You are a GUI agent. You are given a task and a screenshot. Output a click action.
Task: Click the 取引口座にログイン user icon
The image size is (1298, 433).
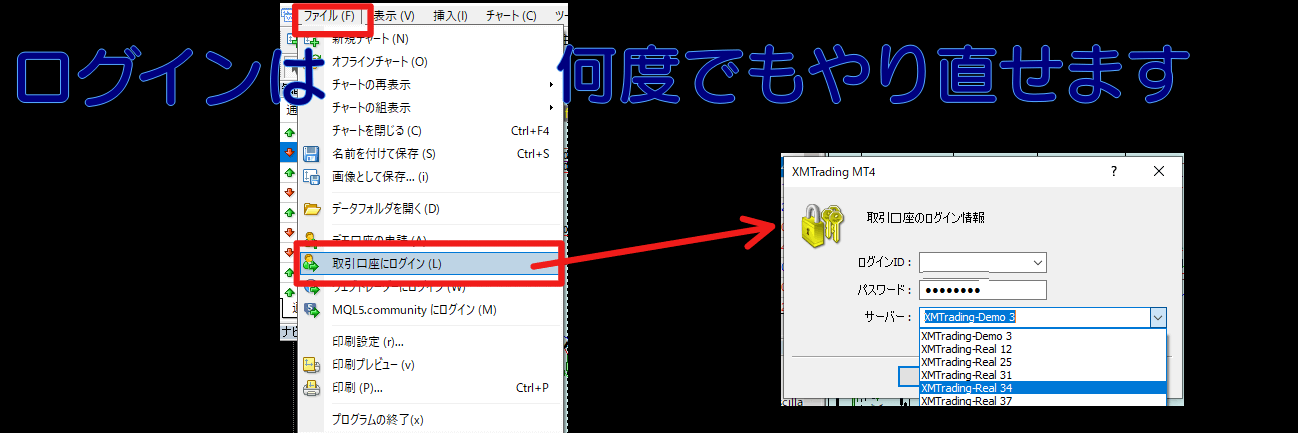pos(311,264)
